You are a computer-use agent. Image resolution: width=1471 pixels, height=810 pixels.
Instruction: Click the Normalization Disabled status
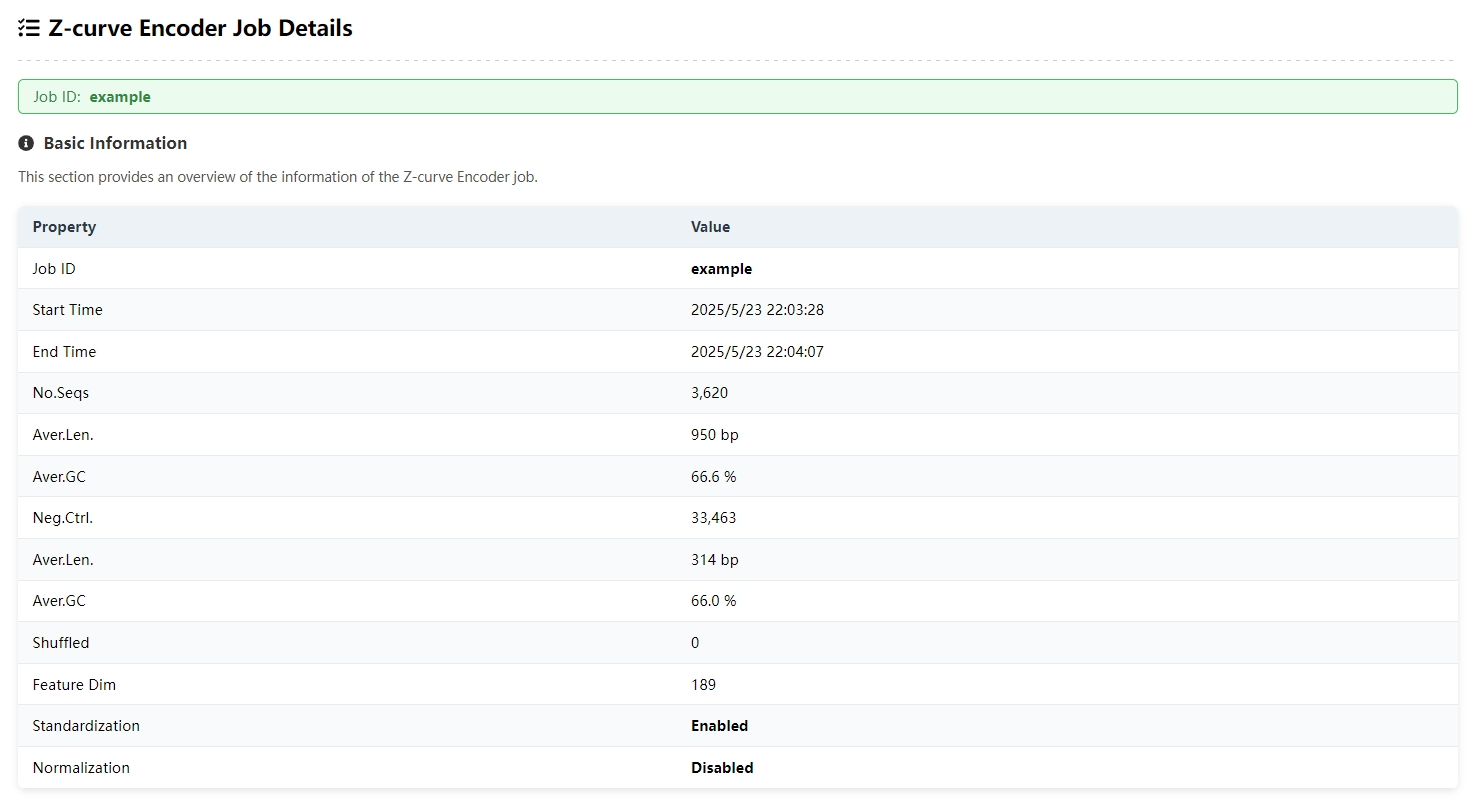(x=722, y=768)
